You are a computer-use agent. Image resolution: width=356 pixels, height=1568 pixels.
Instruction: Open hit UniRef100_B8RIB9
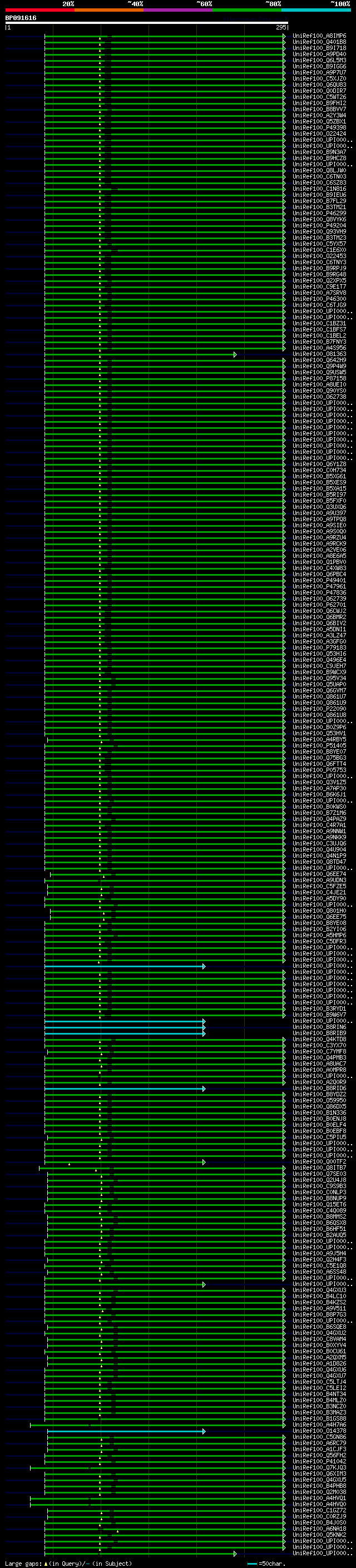click(319, 1033)
